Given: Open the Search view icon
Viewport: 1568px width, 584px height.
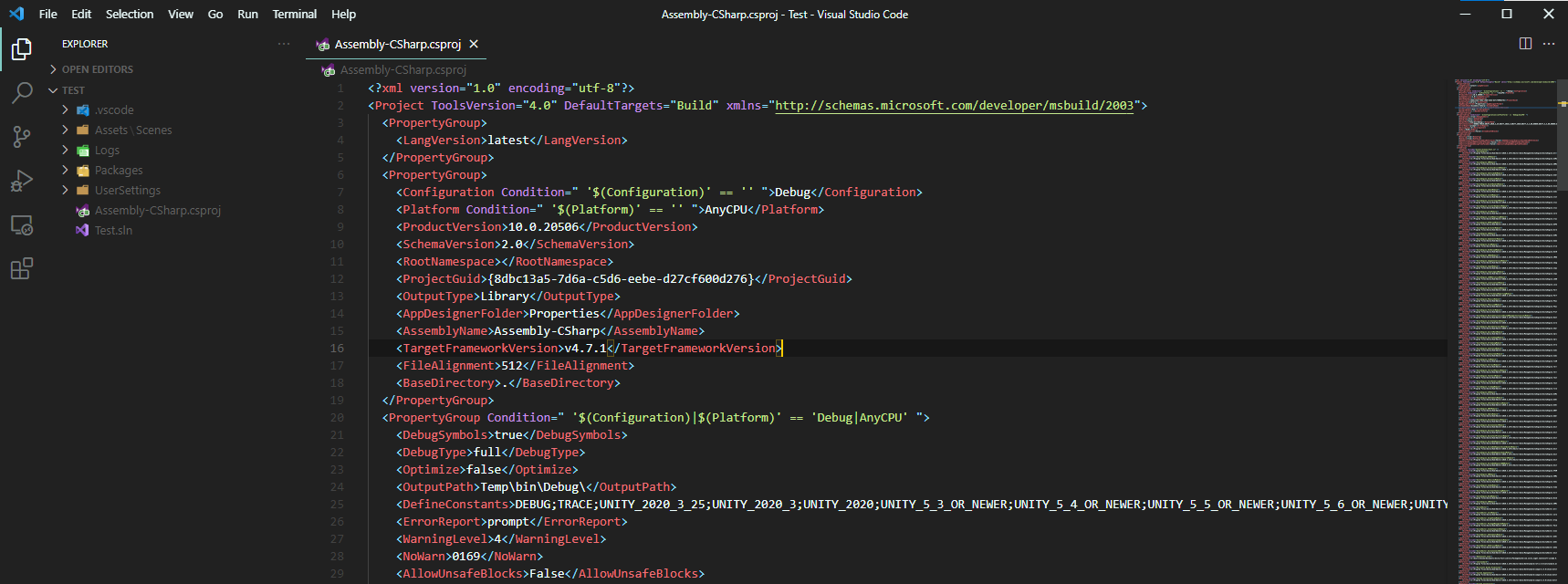Looking at the screenshot, I should click(21, 92).
